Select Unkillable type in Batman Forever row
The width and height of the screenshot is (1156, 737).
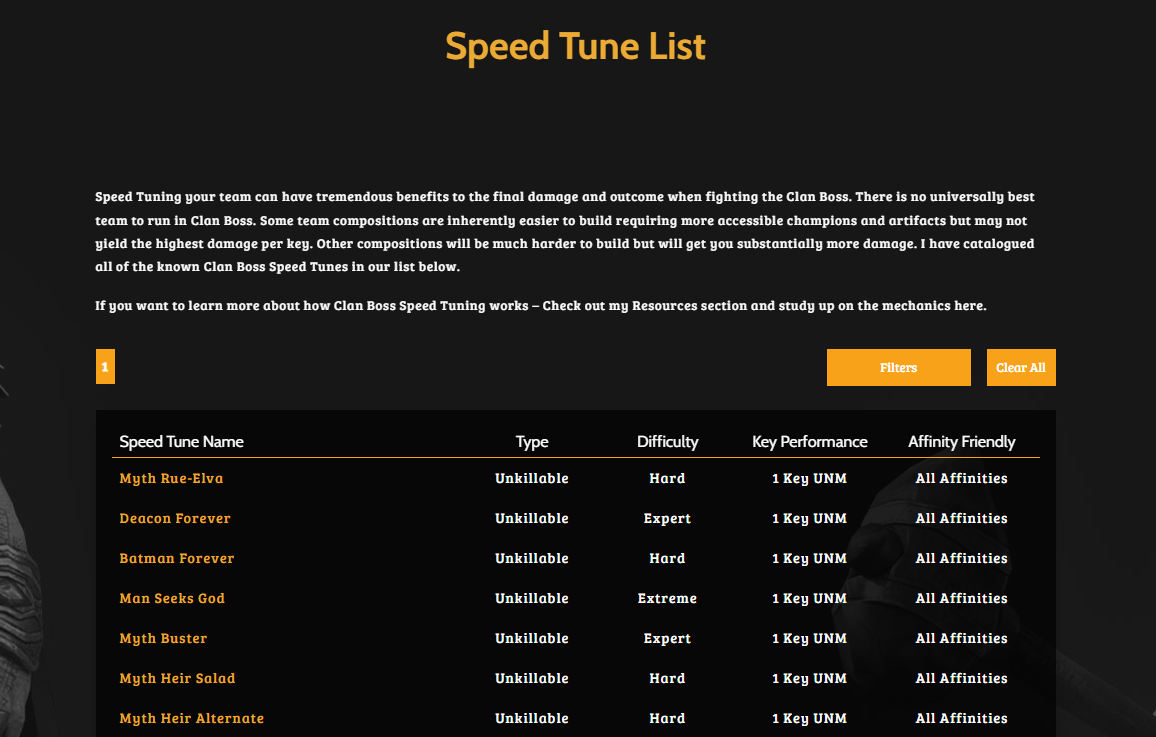(x=532, y=558)
